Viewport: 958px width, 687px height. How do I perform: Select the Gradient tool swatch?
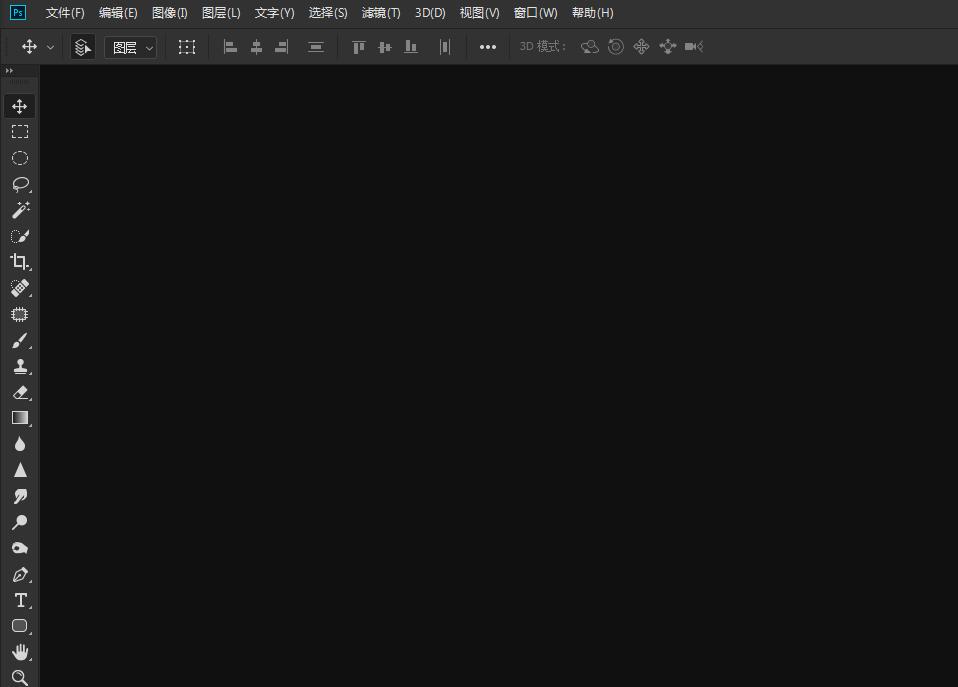pos(19,418)
